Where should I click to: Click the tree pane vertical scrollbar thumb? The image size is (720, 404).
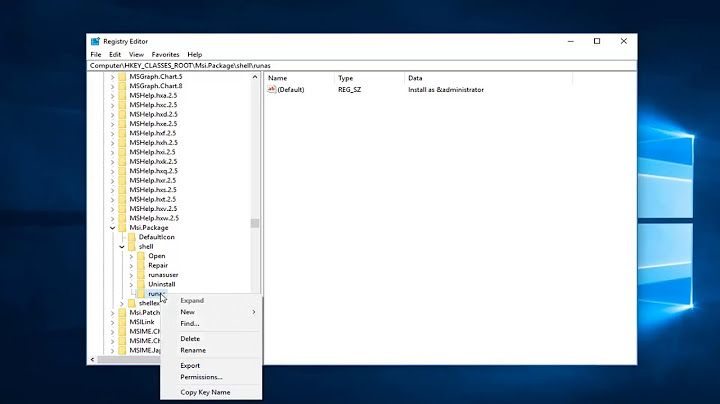click(255, 223)
